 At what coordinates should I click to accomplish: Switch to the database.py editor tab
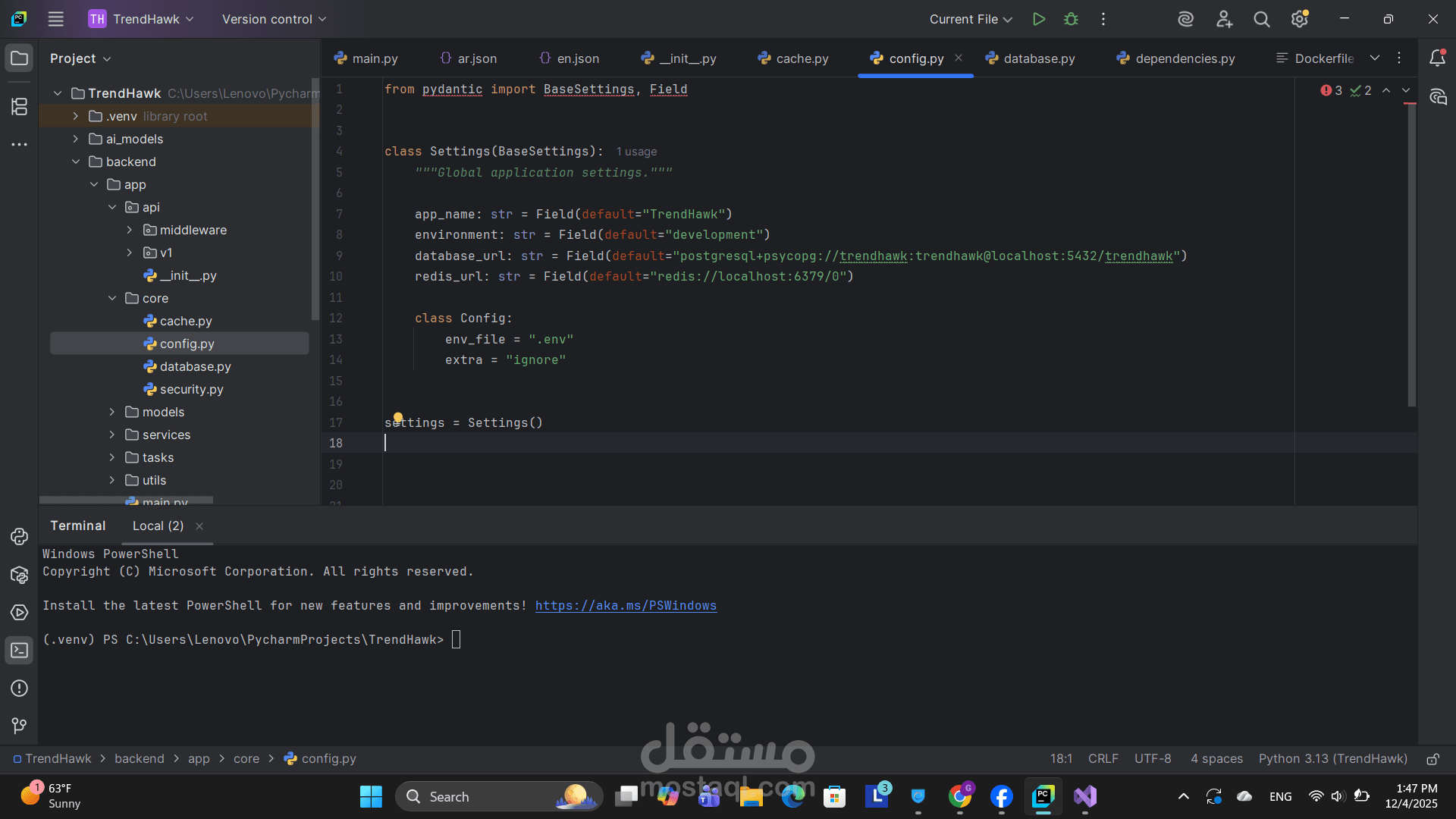coord(1038,58)
